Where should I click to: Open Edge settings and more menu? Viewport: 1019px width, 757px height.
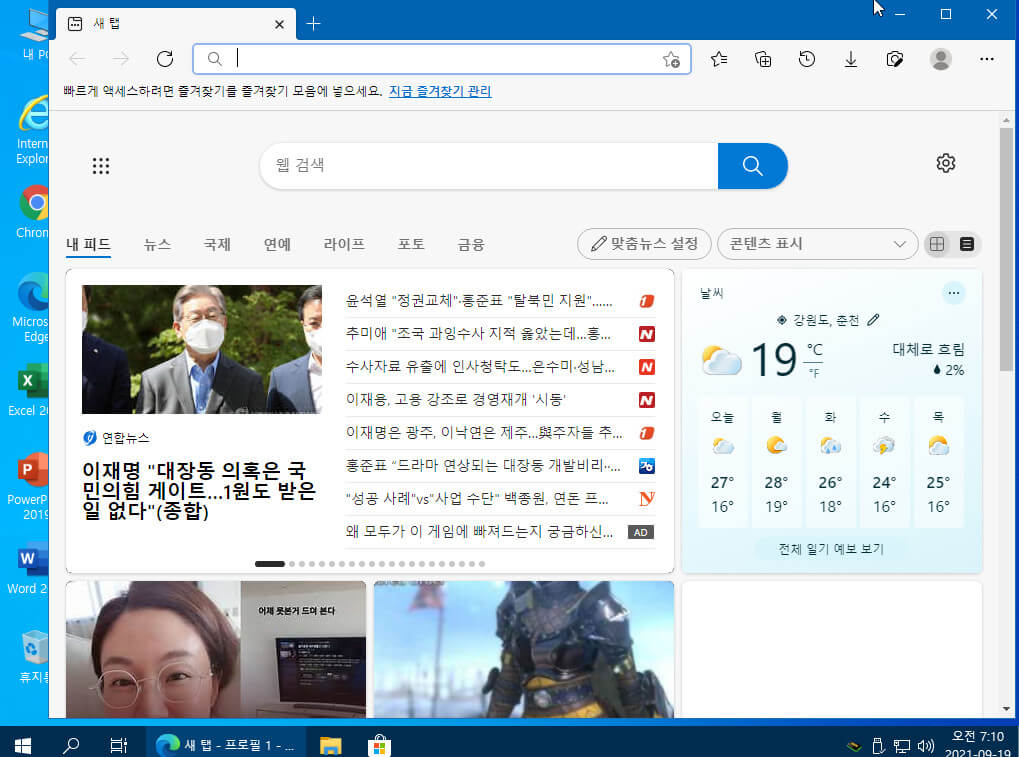tap(987, 59)
